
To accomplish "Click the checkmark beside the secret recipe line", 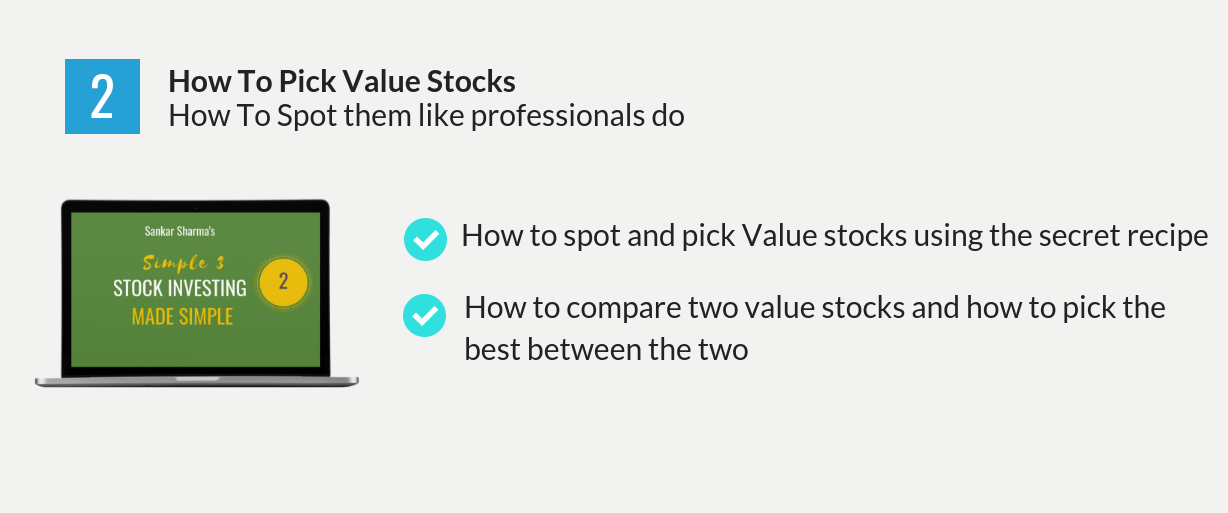I will coord(425,239).
